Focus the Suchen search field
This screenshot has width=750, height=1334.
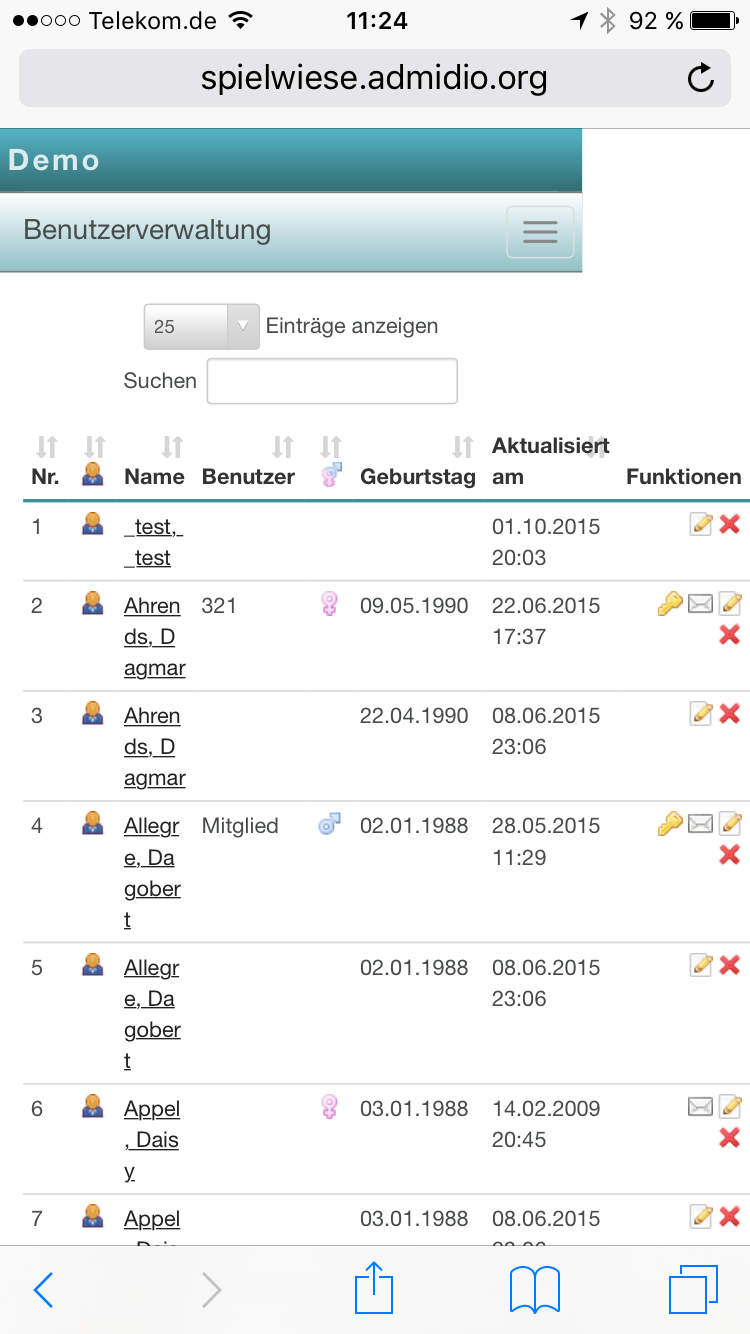[x=332, y=381]
